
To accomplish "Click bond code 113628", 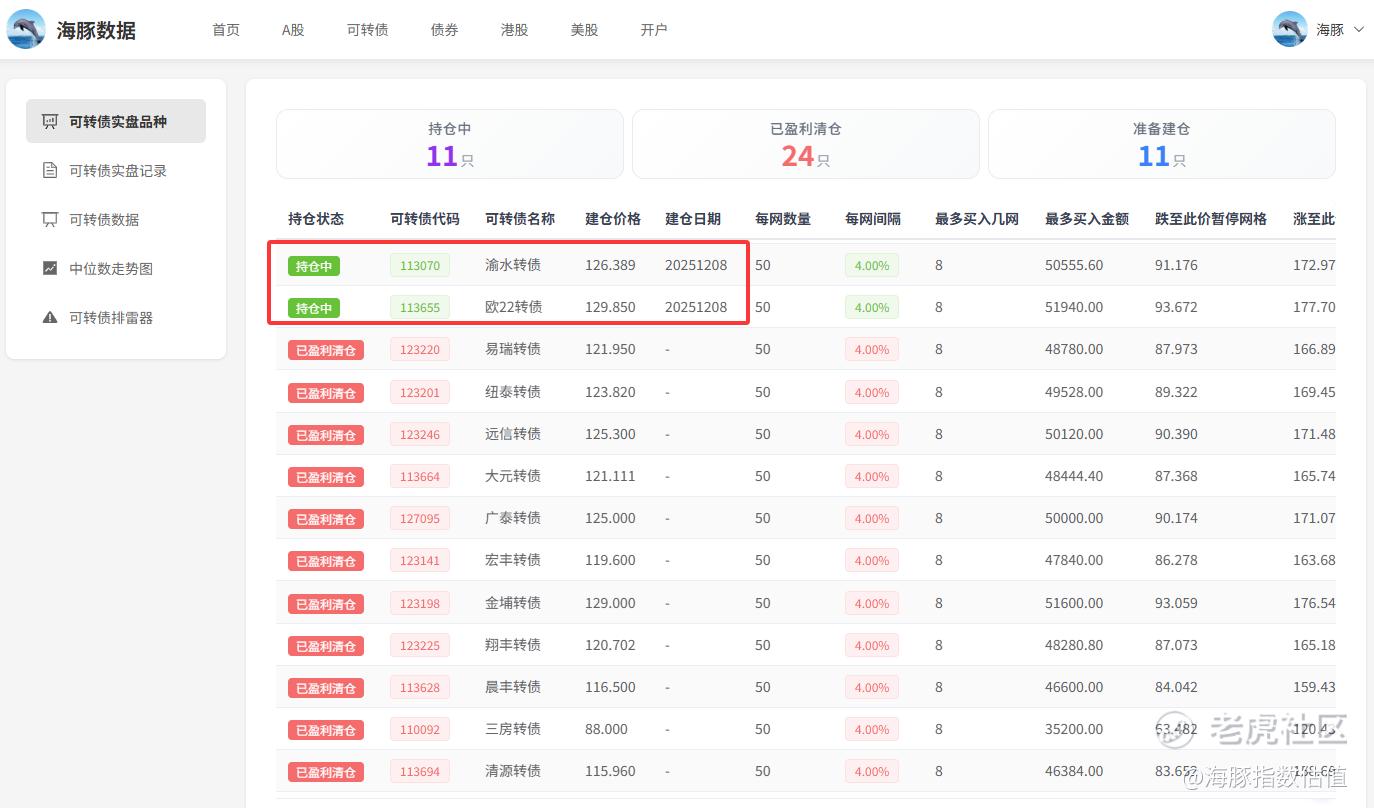I will pyautogui.click(x=420, y=687).
